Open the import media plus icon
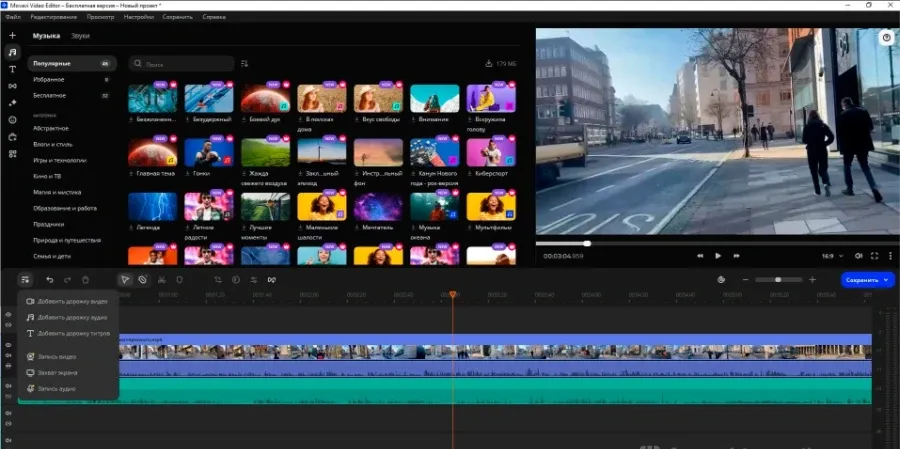This screenshot has width=900, height=449. (x=12, y=36)
